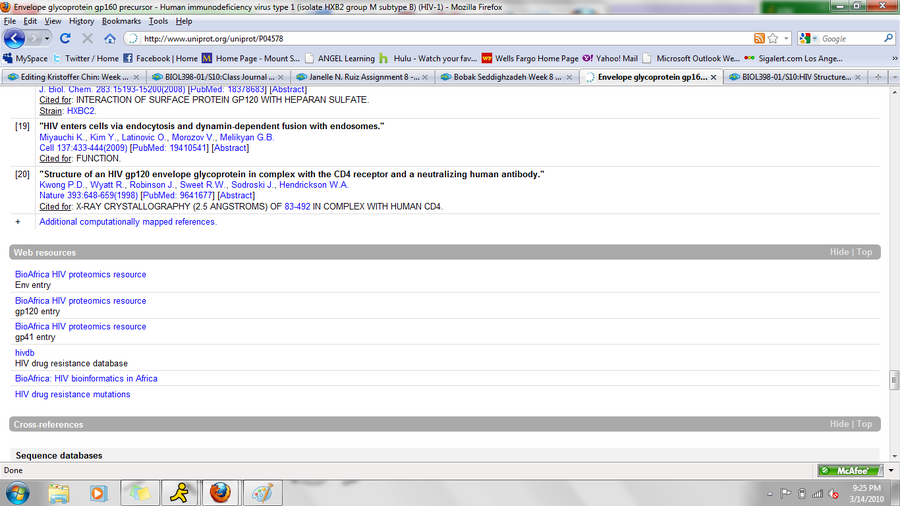Click the stop loading X icon

[87, 38]
